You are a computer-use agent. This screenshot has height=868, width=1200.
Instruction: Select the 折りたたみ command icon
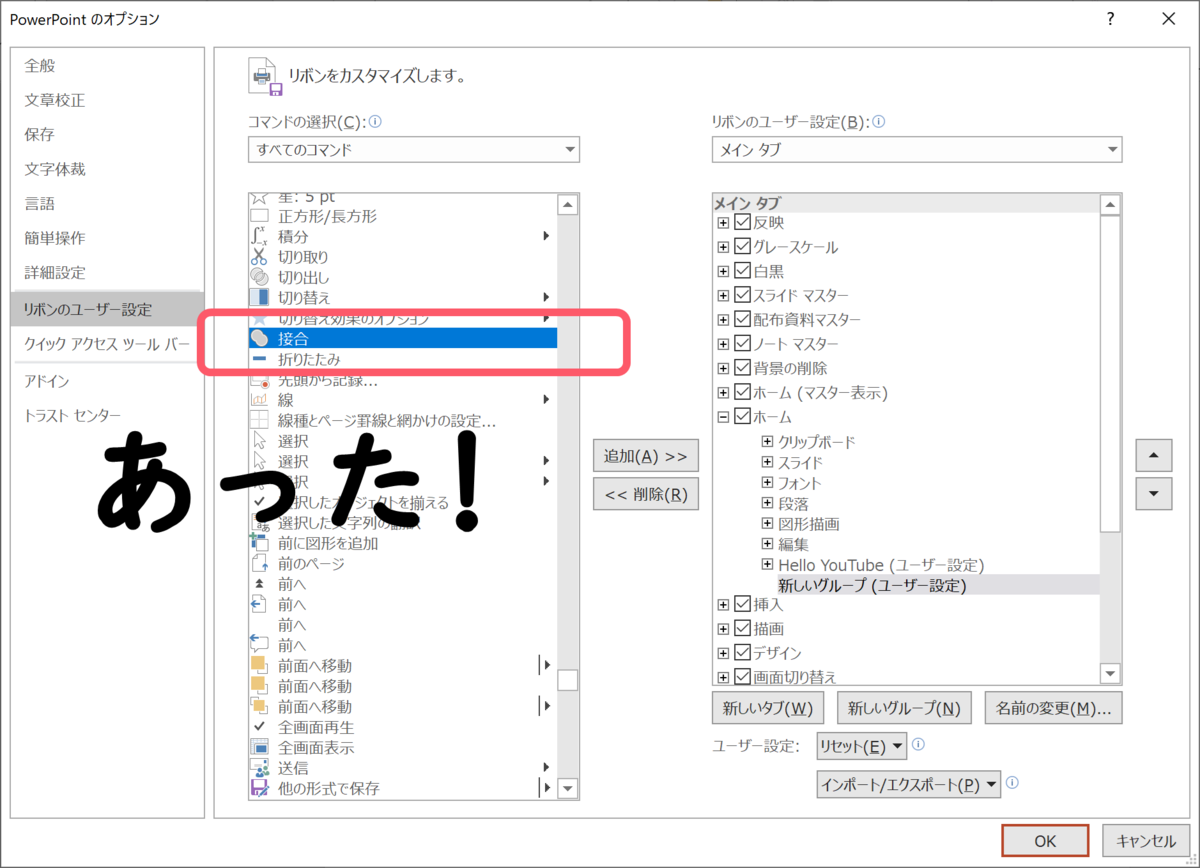pos(259,358)
